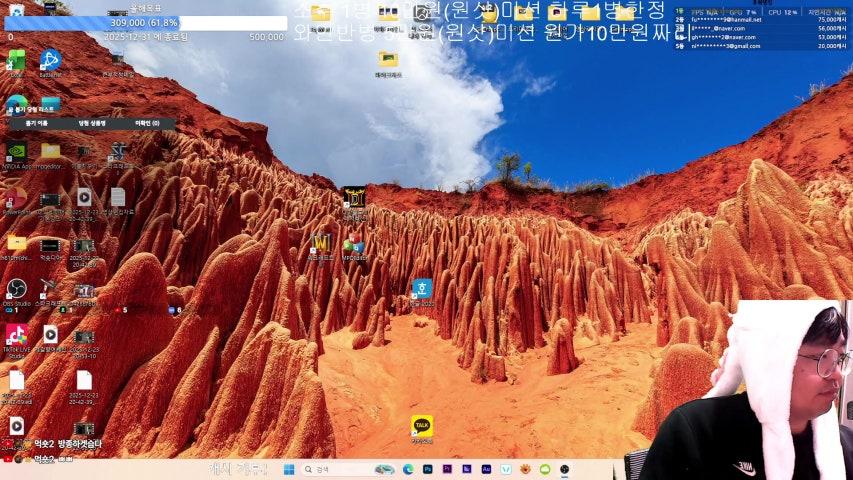This screenshot has height=480, width=853.
Task: Open Premiere Pro from the taskbar
Action: (447, 469)
